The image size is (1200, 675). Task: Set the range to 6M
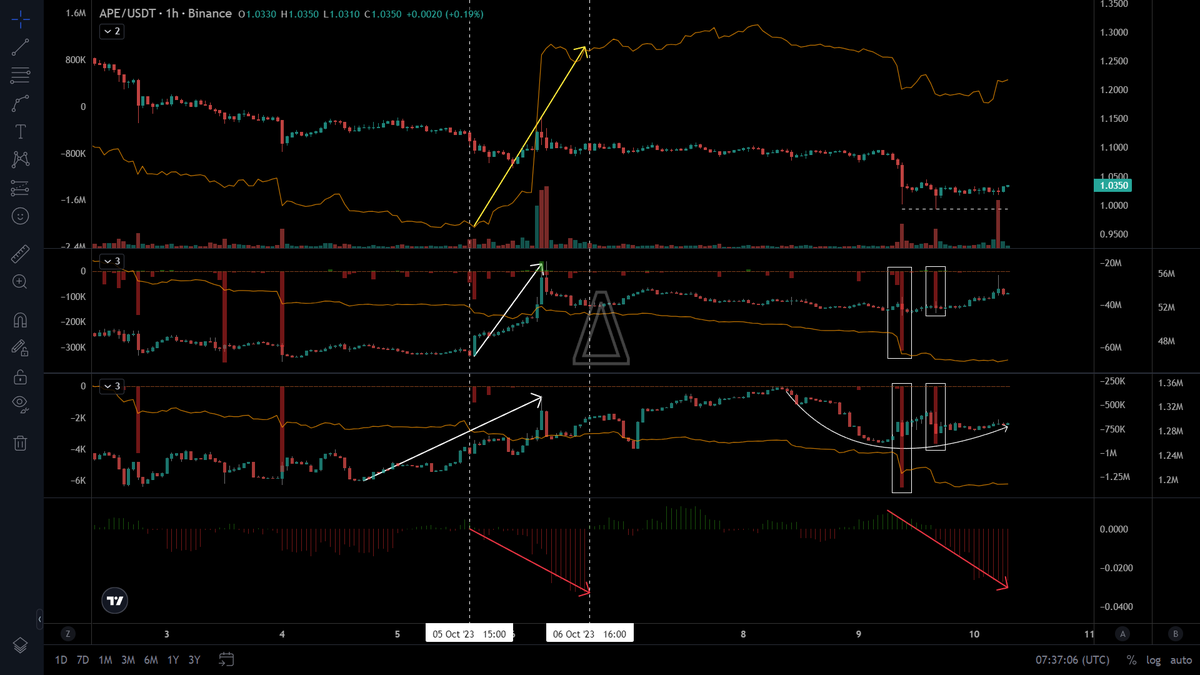[151, 660]
